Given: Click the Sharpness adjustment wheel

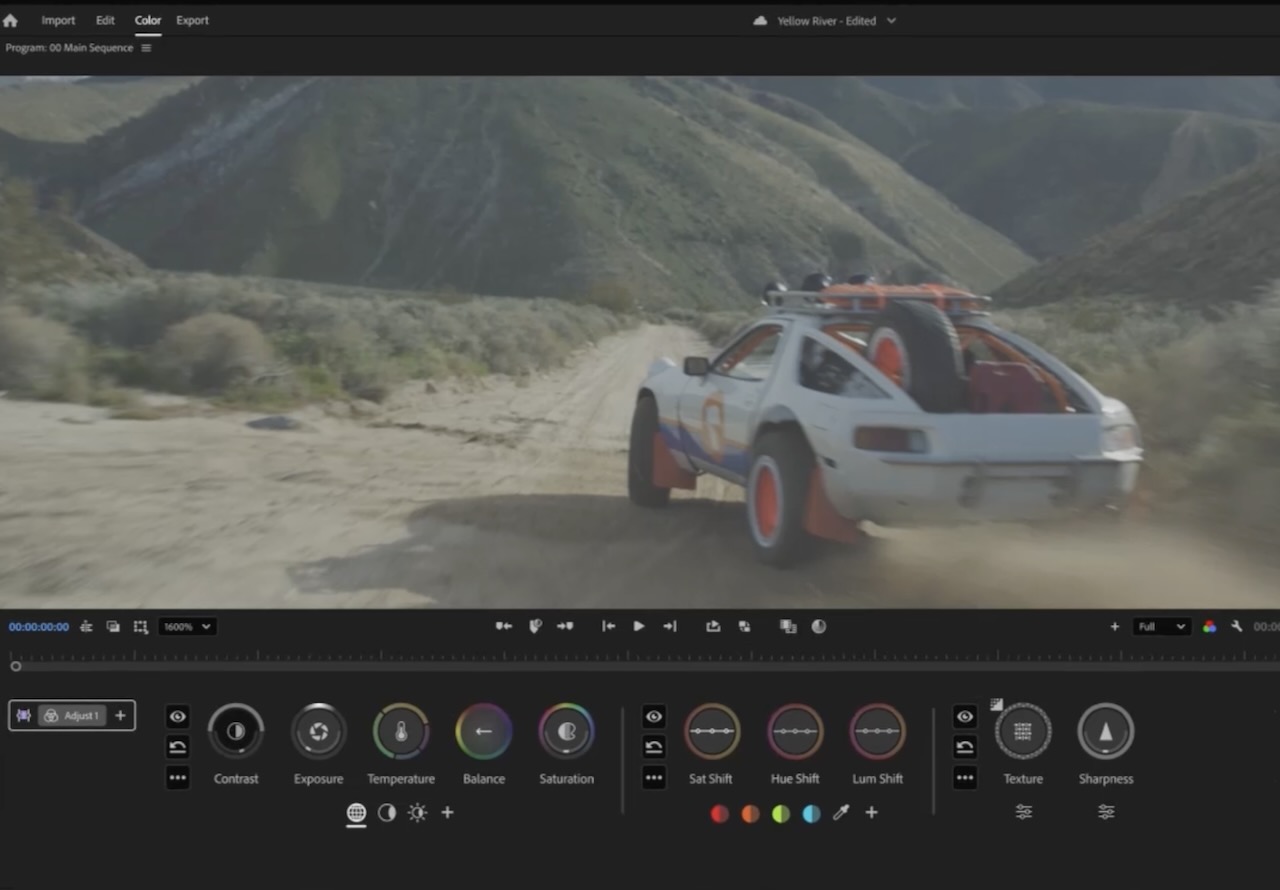Looking at the screenshot, I should (1105, 732).
